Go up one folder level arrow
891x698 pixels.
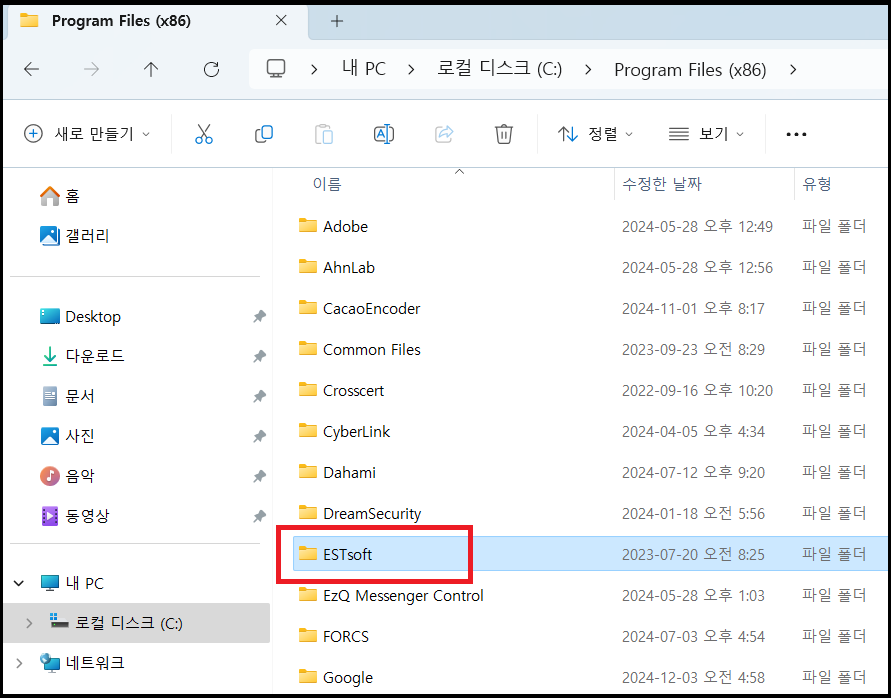coord(151,69)
